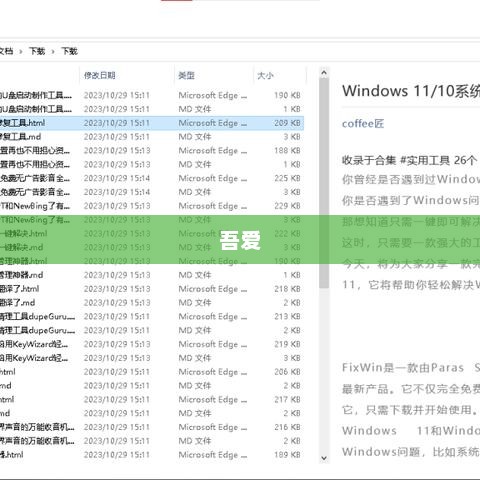Screen dimensions: 480x480
Task: Open the coffee匠 author link in preview
Action: [x=363, y=124]
